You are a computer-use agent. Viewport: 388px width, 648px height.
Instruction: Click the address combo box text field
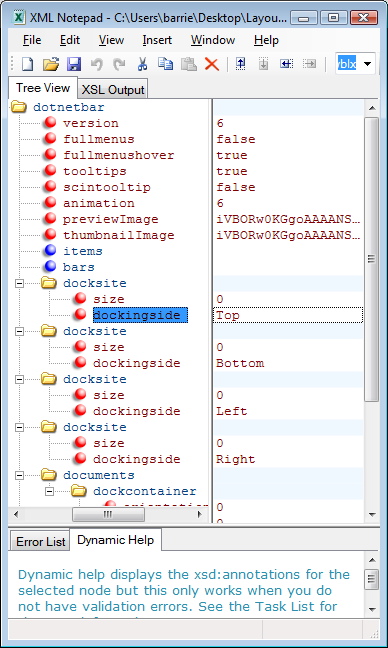[x=347, y=64]
